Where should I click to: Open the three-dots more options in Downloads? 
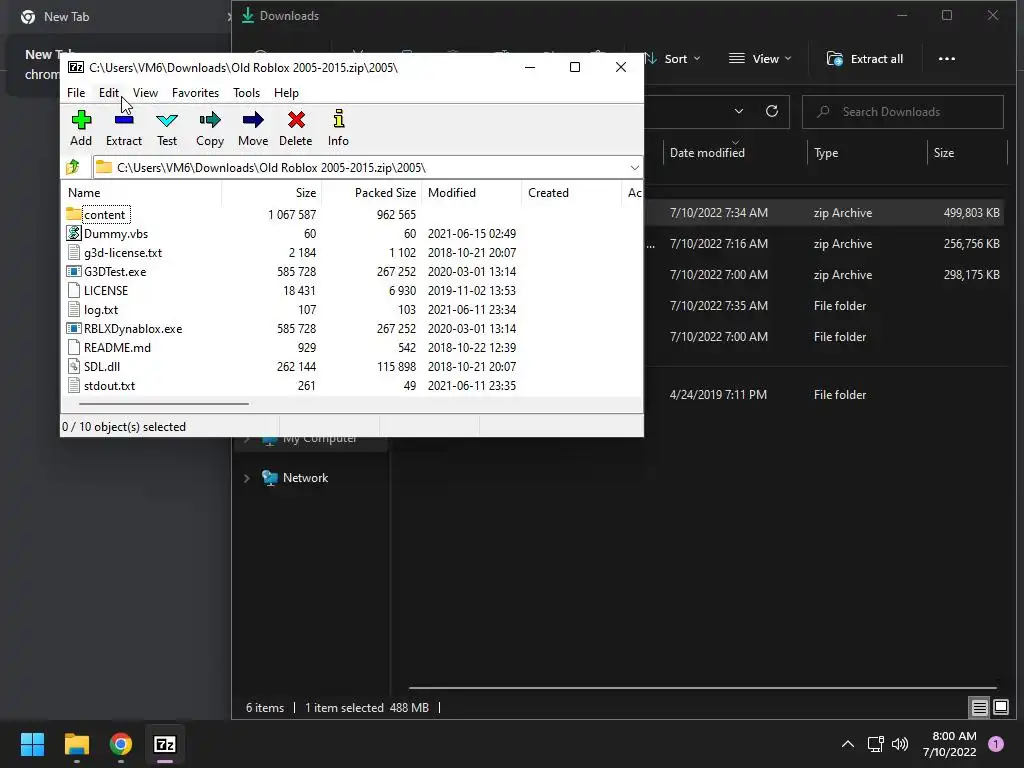[x=947, y=59]
